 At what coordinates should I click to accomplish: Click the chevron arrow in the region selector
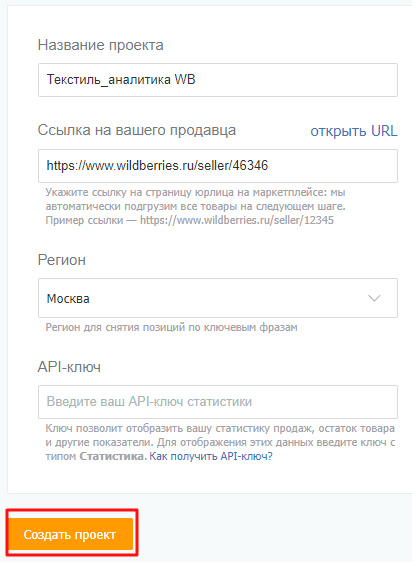374,298
